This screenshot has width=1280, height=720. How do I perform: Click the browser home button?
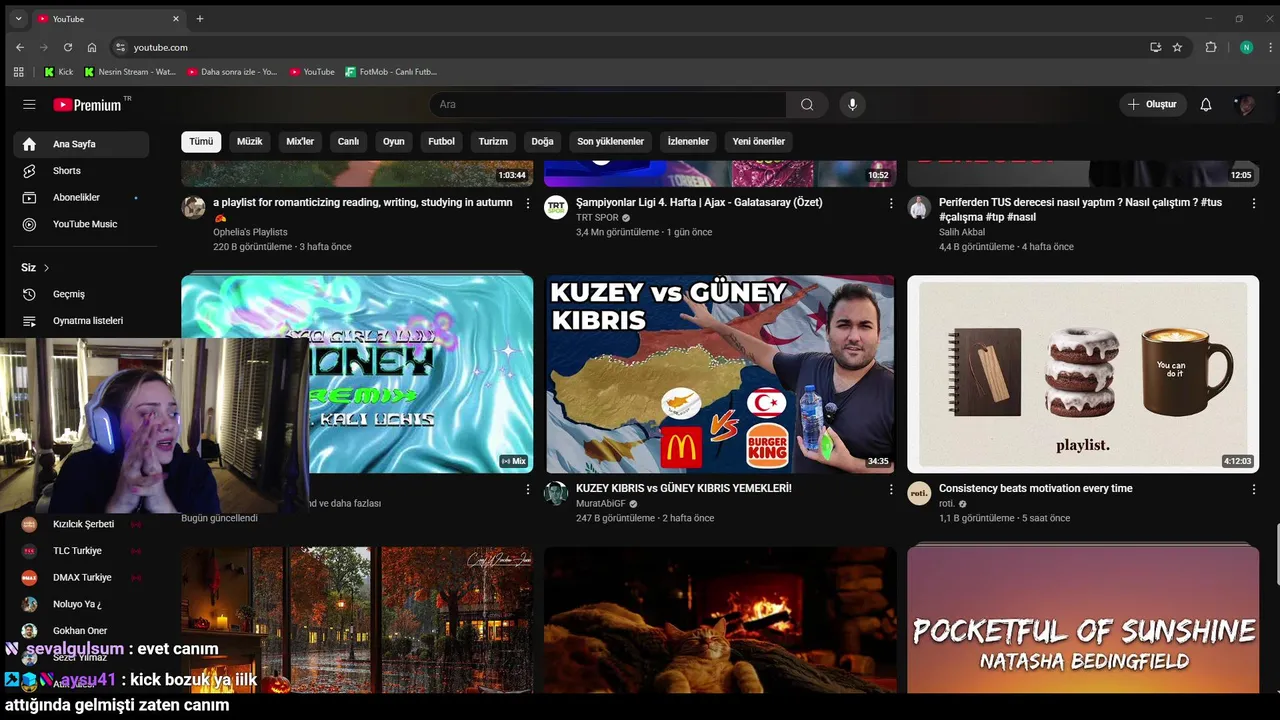tap(92, 47)
